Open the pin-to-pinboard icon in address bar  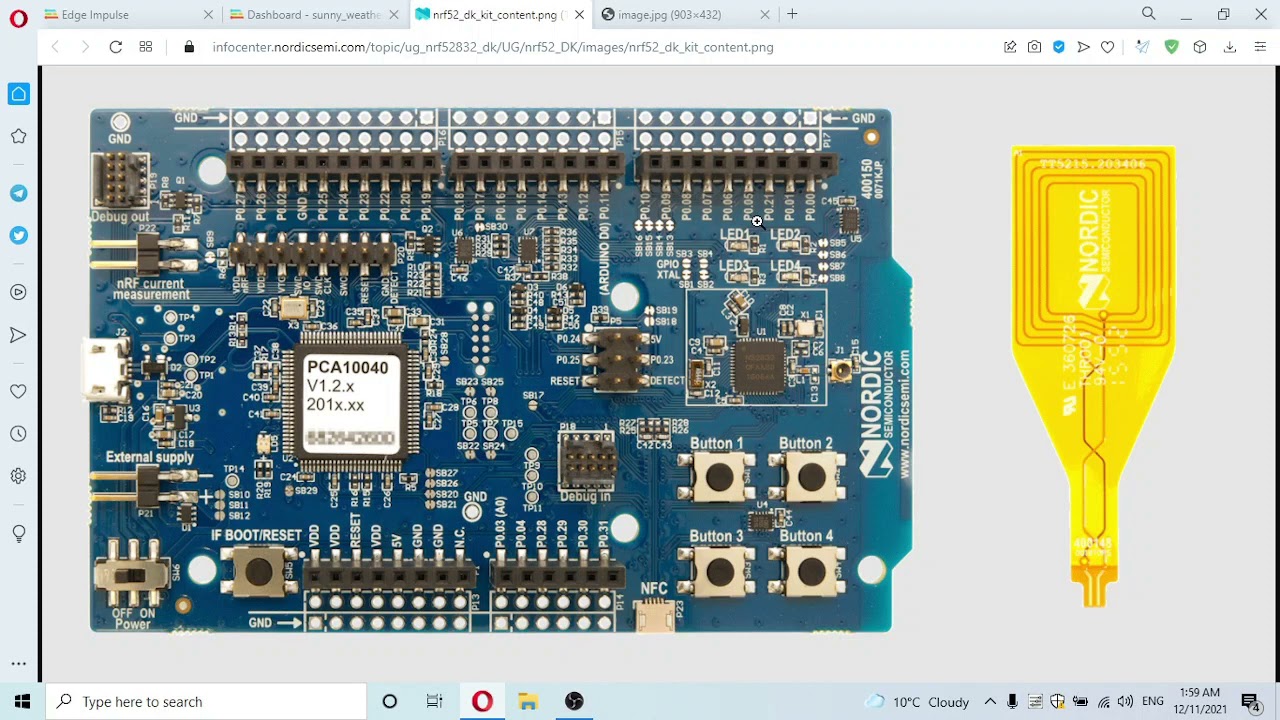click(x=1010, y=47)
